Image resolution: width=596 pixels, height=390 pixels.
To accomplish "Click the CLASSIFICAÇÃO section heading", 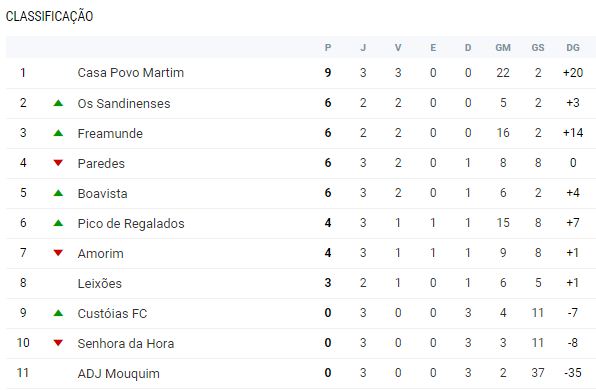I will 49,16.
